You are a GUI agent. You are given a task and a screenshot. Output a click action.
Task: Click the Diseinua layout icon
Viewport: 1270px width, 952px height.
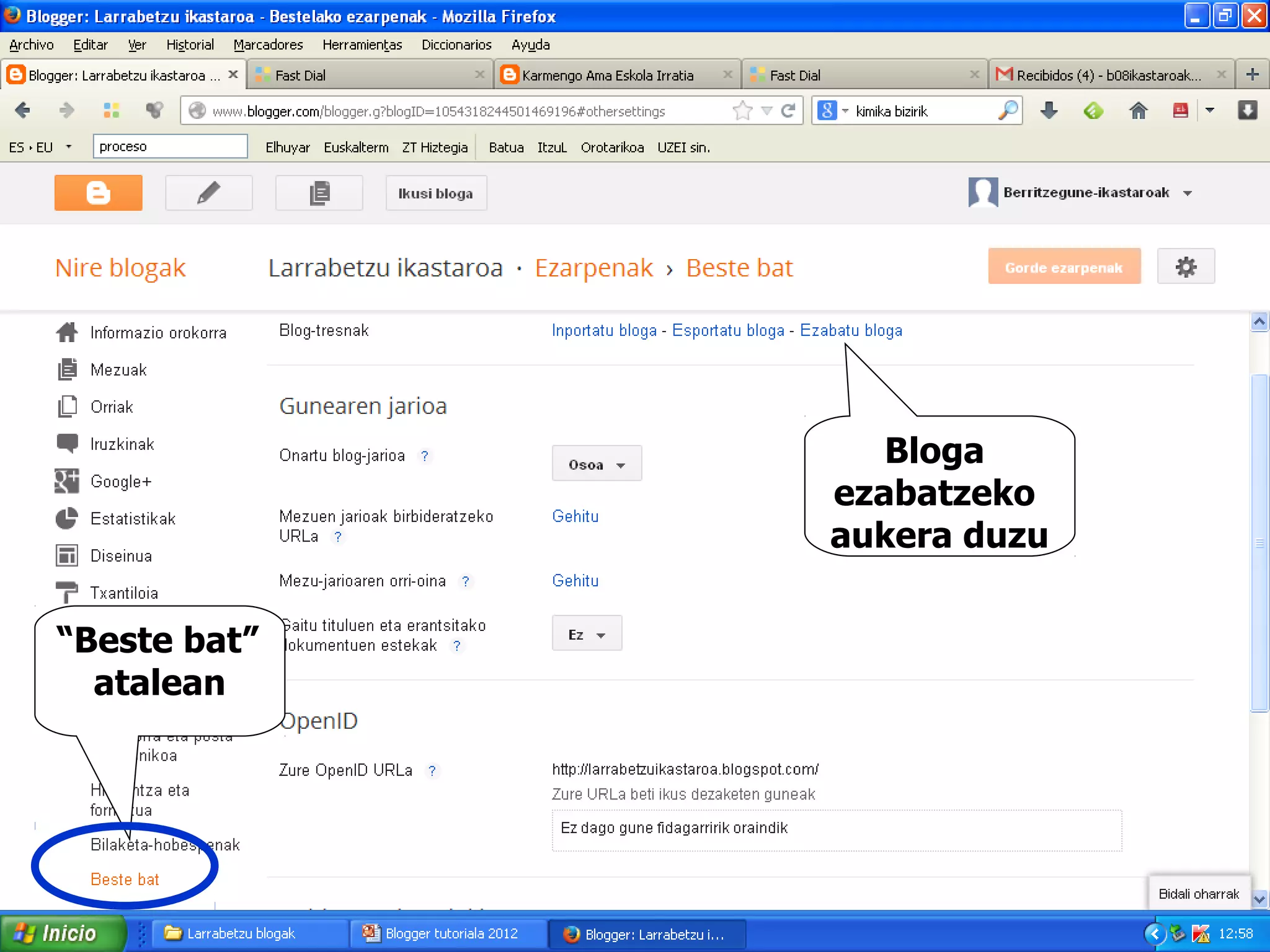click(x=67, y=555)
